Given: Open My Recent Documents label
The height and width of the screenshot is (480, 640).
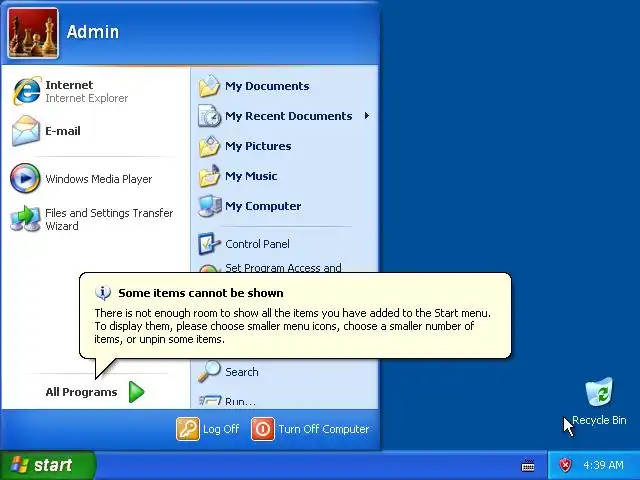Looking at the screenshot, I should [289, 116].
